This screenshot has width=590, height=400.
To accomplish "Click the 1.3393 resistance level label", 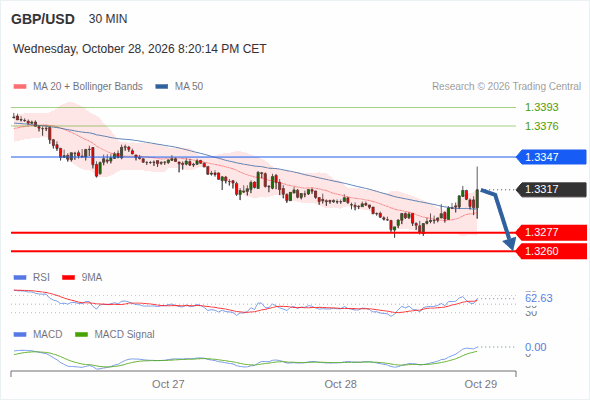I will 541,107.
